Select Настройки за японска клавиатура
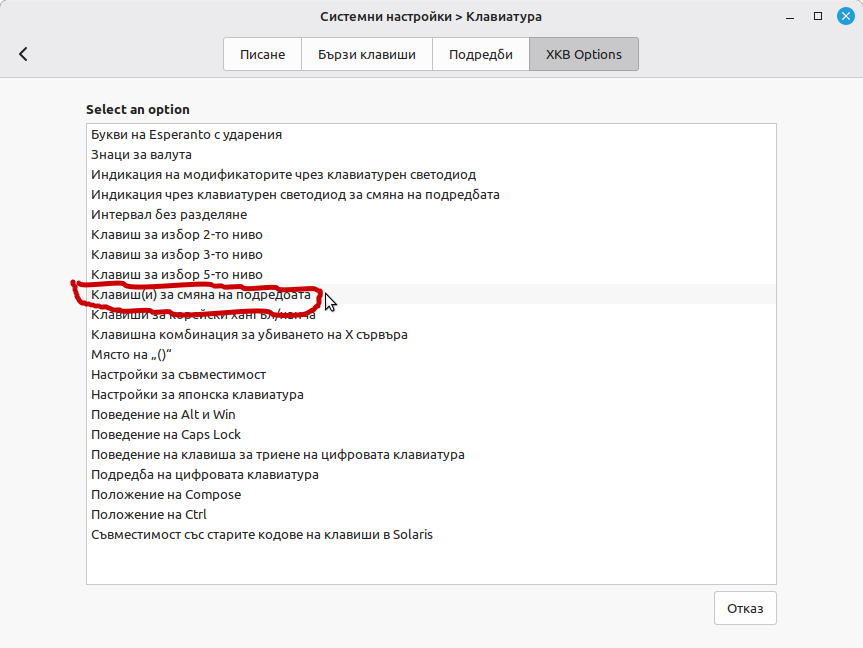Screen dimensions: 863x648 pyautogui.click(x=432, y=395)
